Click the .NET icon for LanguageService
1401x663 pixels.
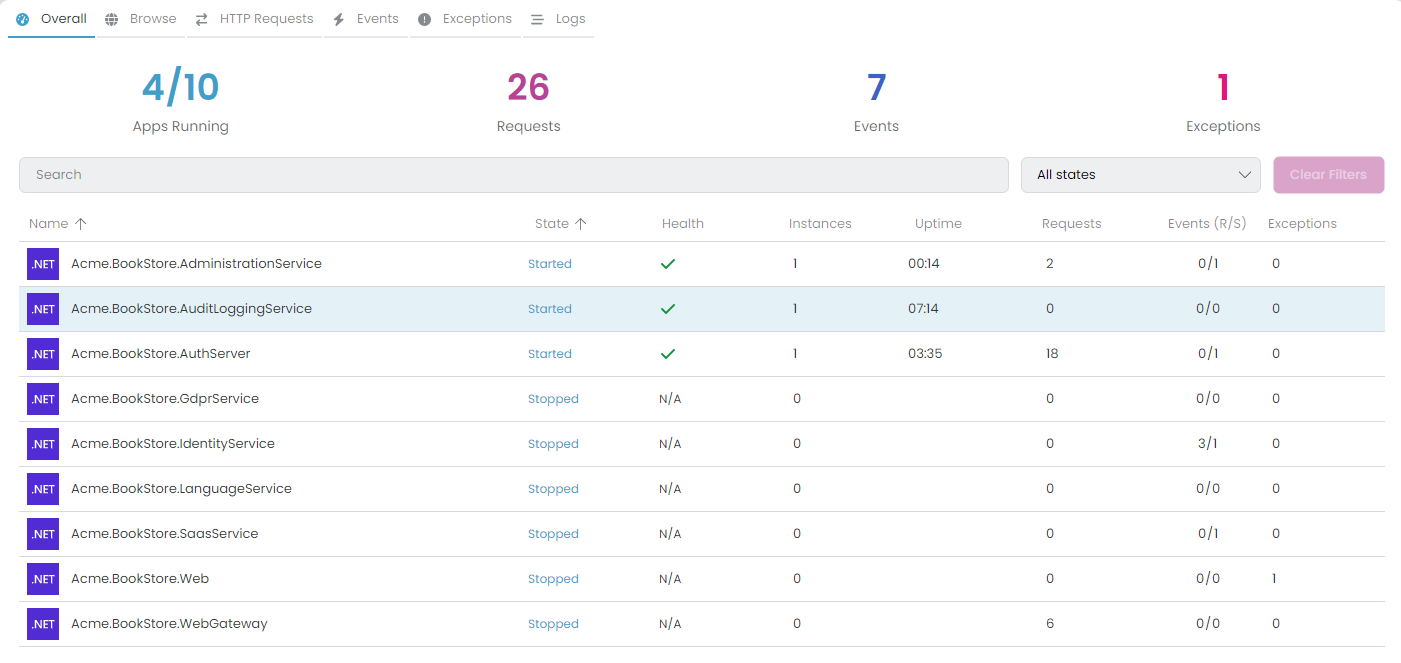click(43, 489)
